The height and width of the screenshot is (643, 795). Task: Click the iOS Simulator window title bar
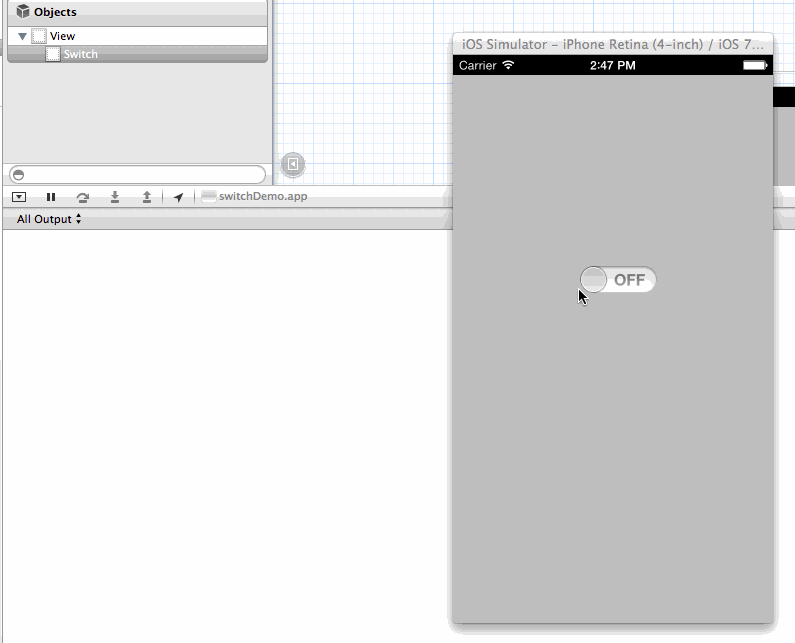(x=612, y=44)
